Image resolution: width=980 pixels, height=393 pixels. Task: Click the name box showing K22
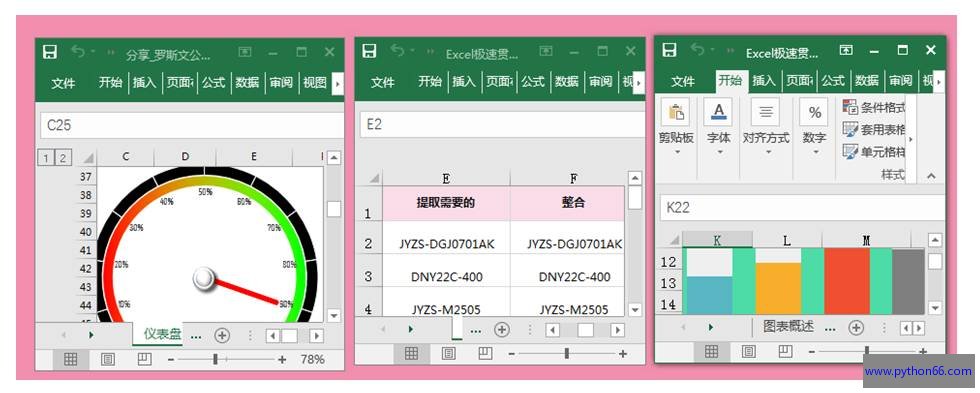[802, 207]
